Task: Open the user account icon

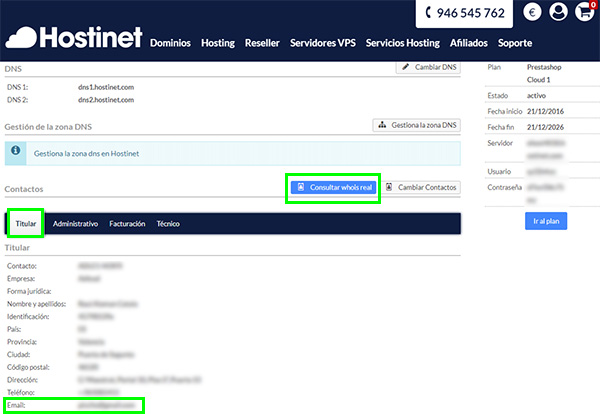Action: pyautogui.click(x=558, y=12)
